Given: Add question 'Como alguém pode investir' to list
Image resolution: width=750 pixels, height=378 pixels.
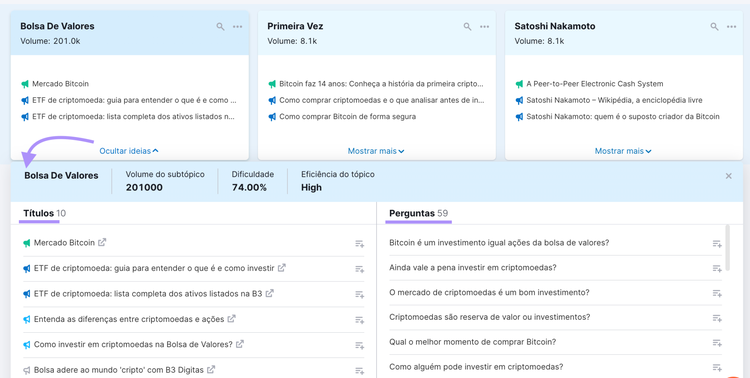Looking at the screenshot, I should click(717, 368).
